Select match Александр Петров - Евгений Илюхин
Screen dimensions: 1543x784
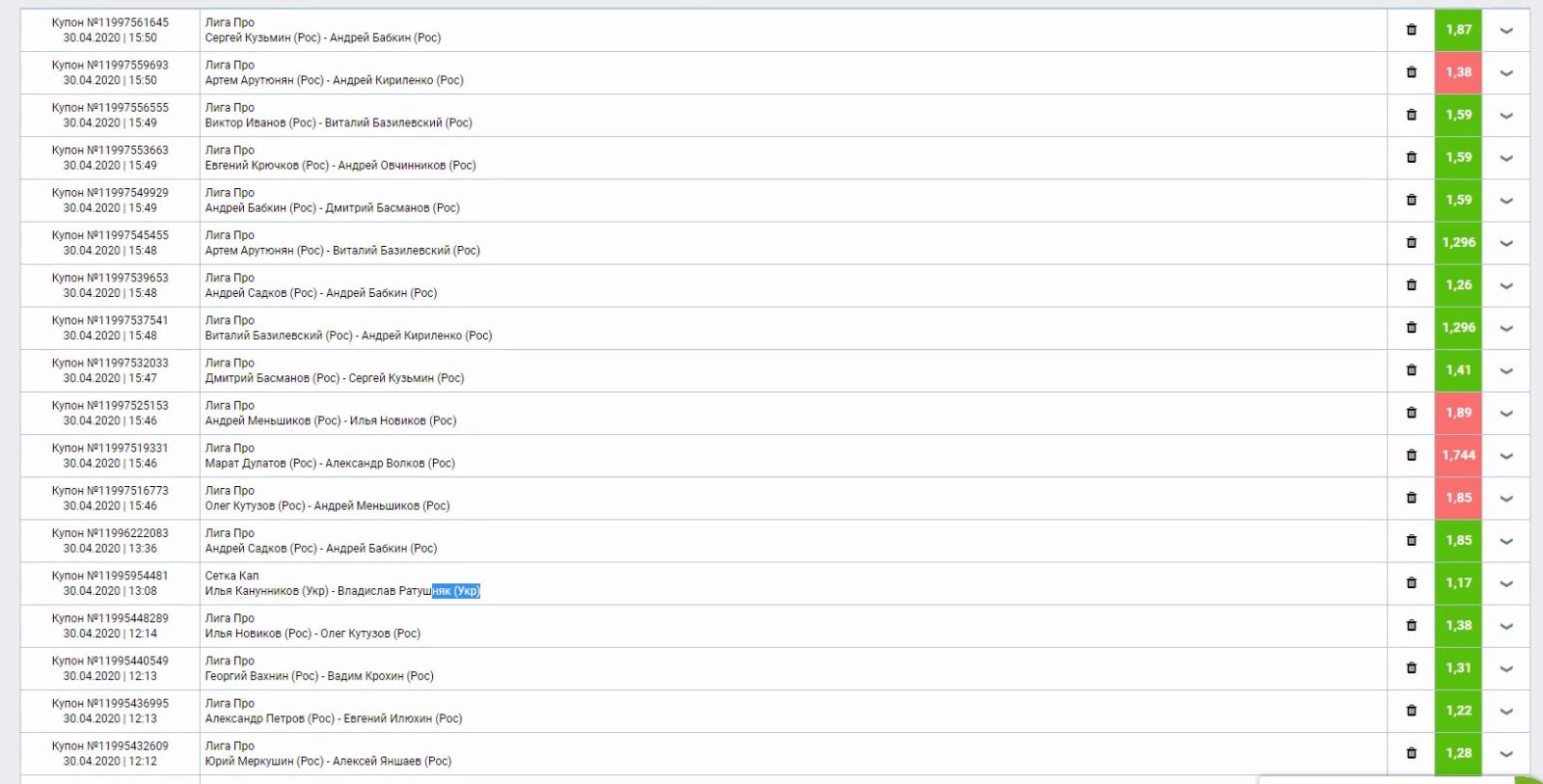pyautogui.click(x=334, y=718)
